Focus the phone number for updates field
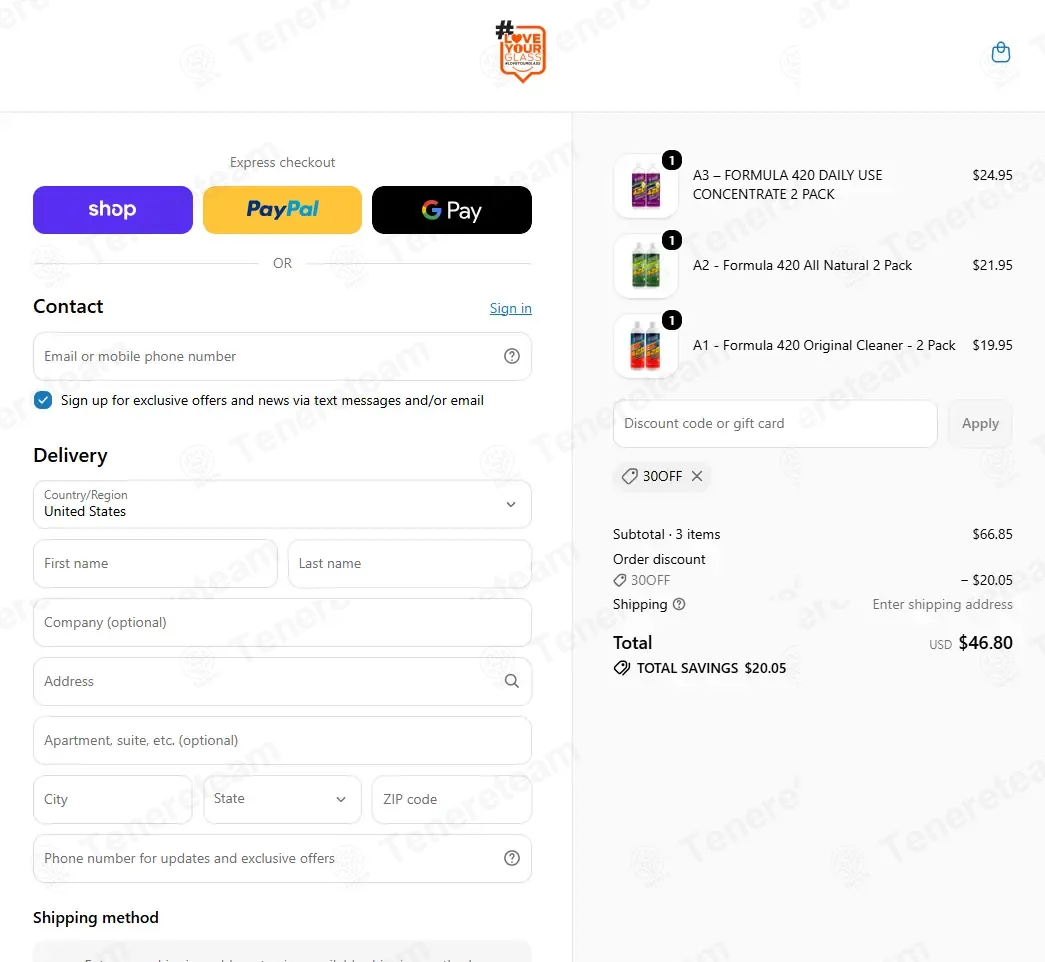1045x962 pixels. point(283,858)
